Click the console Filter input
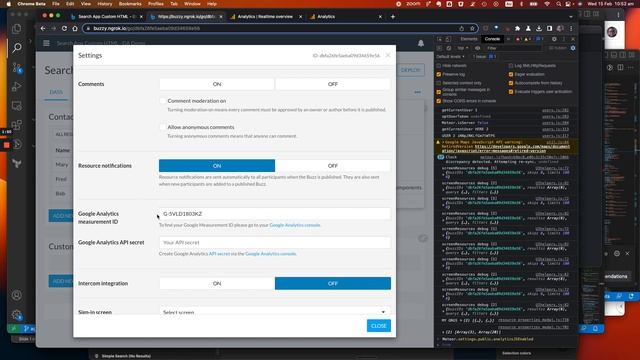Screen dimensions: 640x360 (514, 48)
